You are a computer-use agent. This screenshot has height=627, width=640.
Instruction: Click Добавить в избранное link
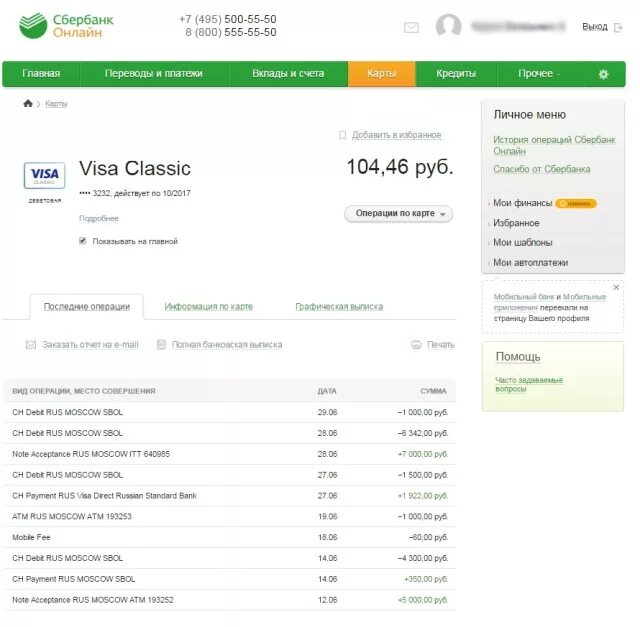pyautogui.click(x=397, y=135)
